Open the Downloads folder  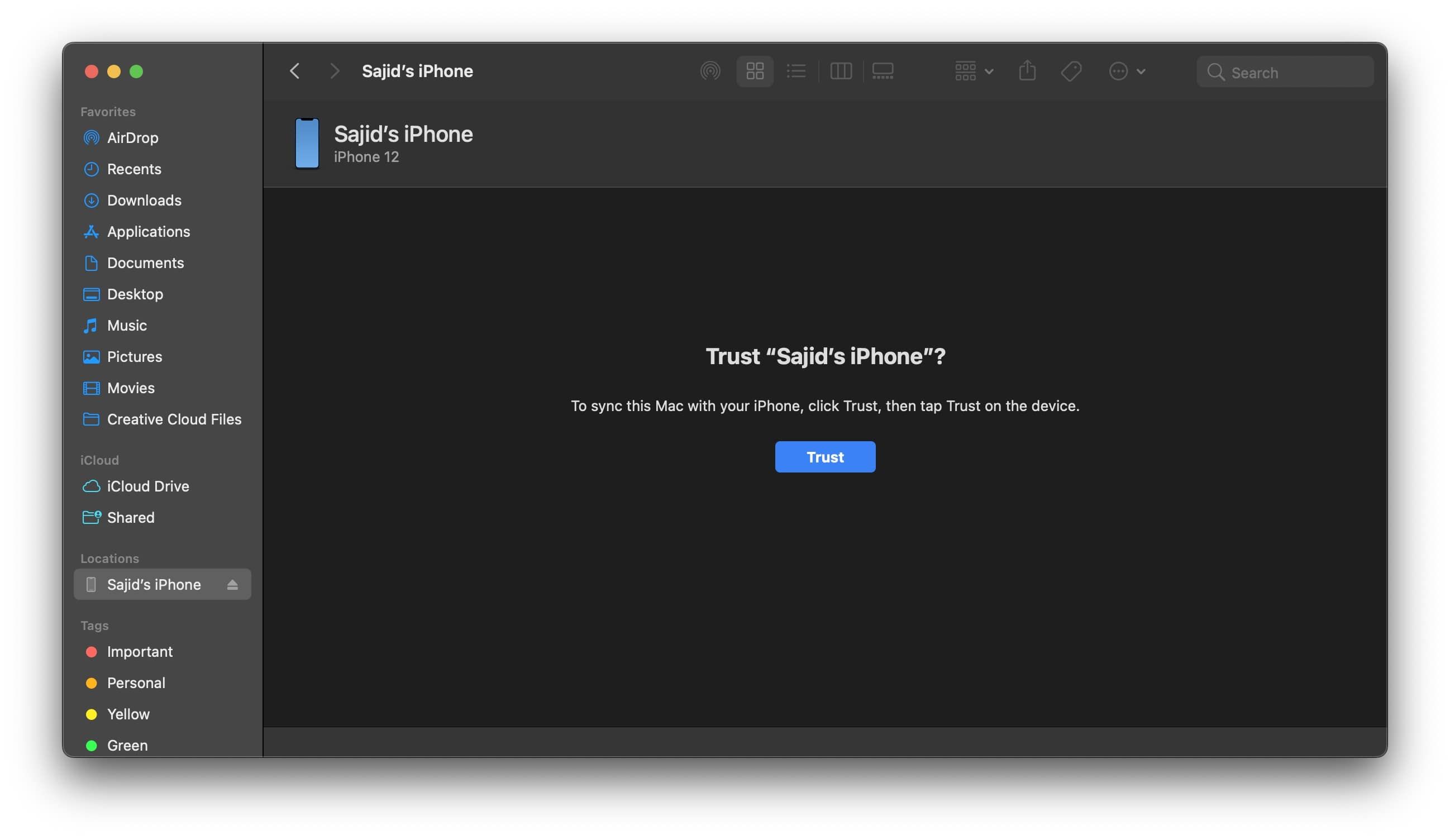145,200
